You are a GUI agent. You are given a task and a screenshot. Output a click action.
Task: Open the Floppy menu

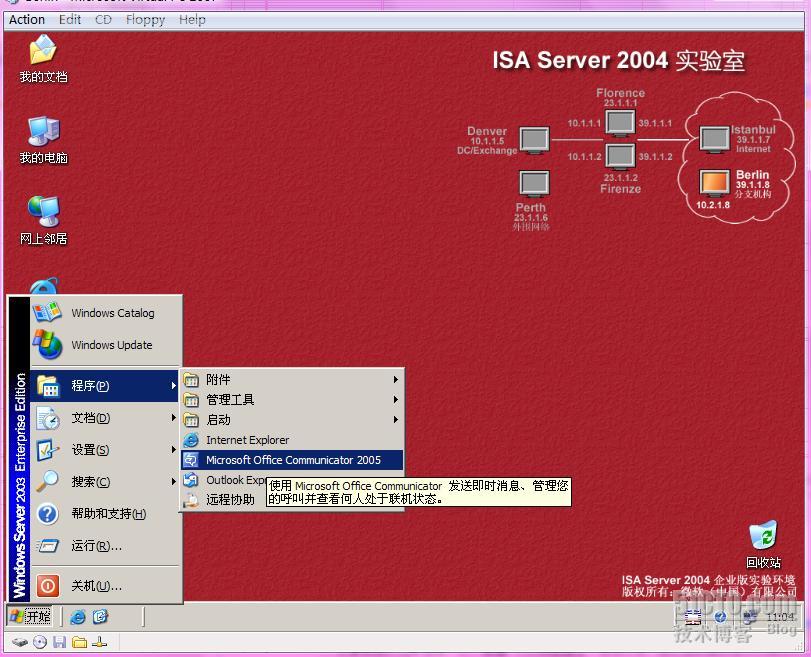pos(145,20)
